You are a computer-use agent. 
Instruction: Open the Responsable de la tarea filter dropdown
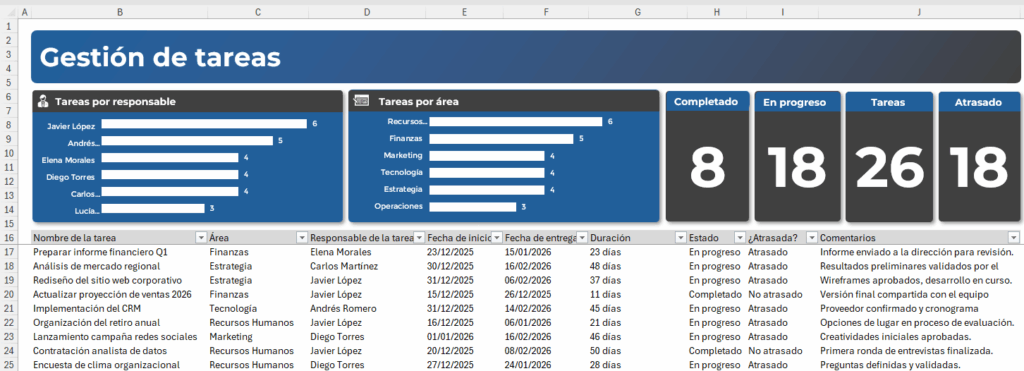coord(419,238)
